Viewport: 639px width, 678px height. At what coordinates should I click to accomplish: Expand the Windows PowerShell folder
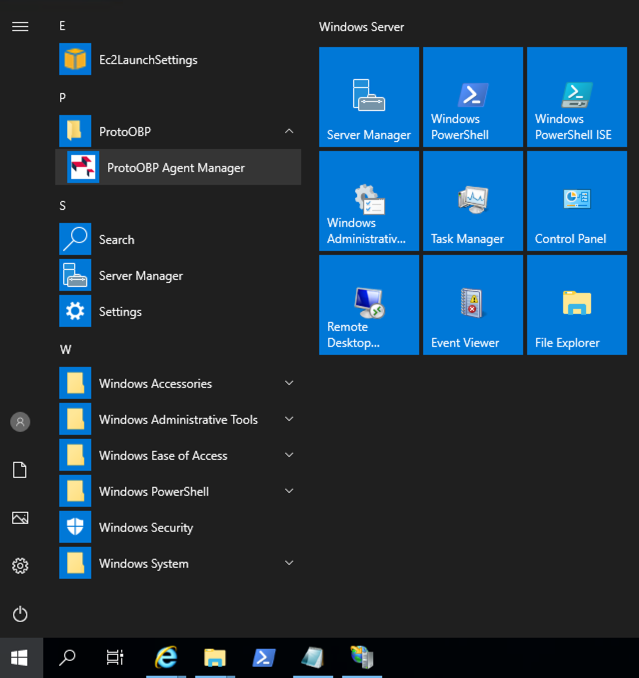click(x=178, y=491)
